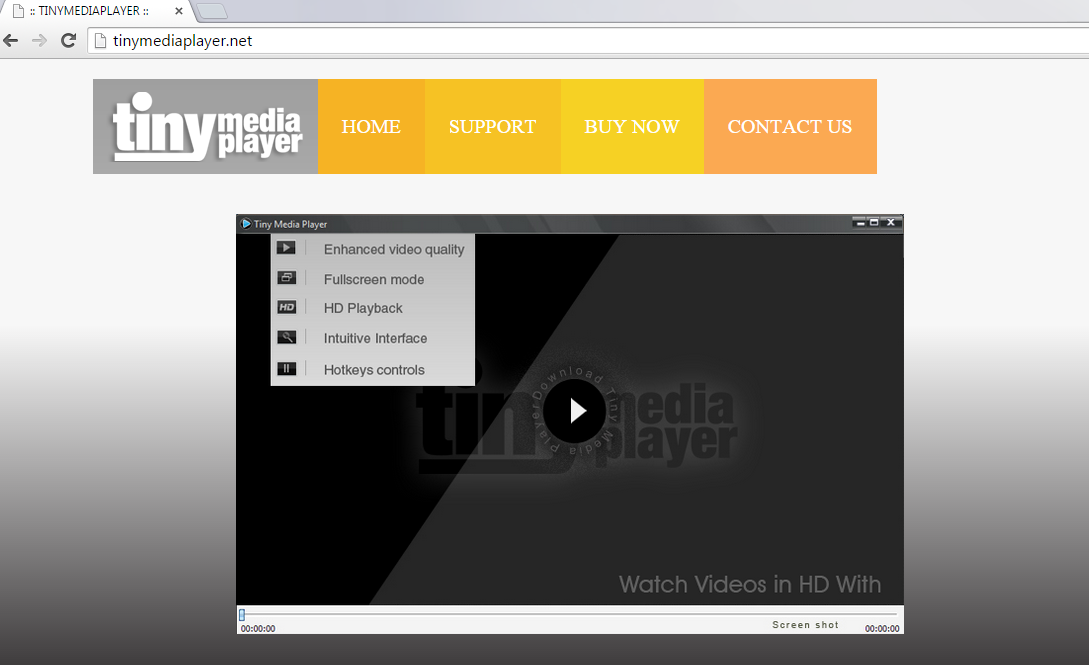Screen dimensions: 1089x665
Task: Click the browser back arrow
Action: (x=10, y=40)
